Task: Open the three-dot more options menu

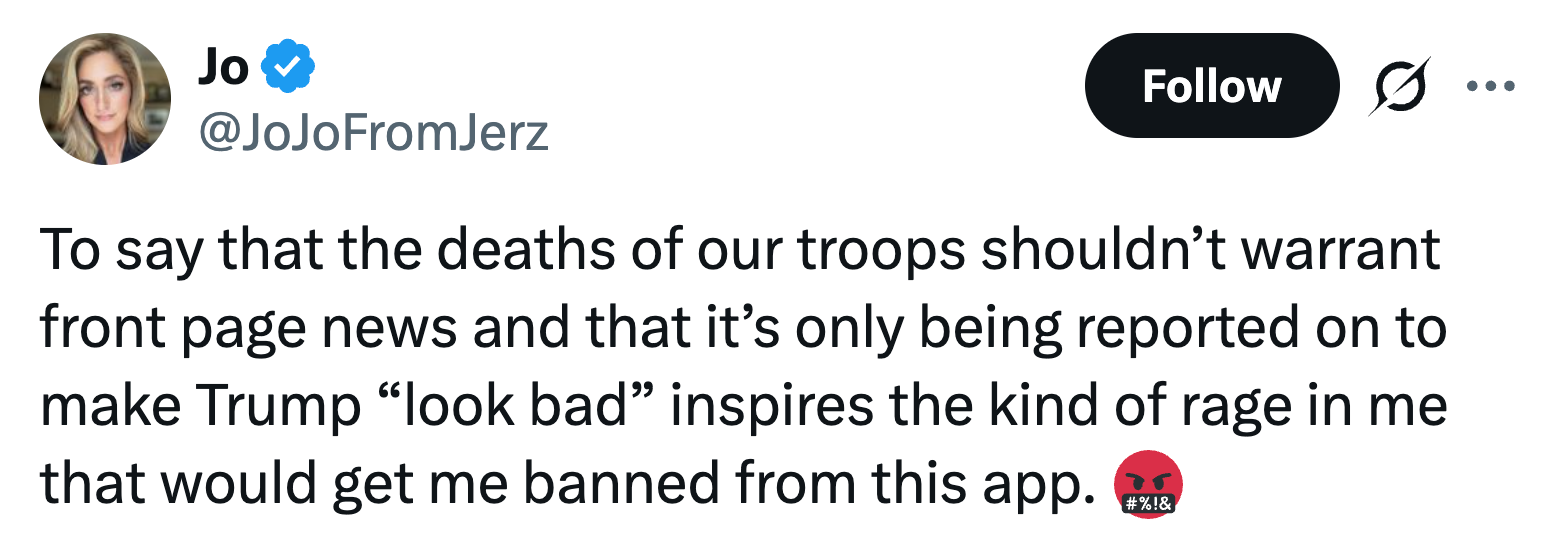Action: (x=1490, y=86)
